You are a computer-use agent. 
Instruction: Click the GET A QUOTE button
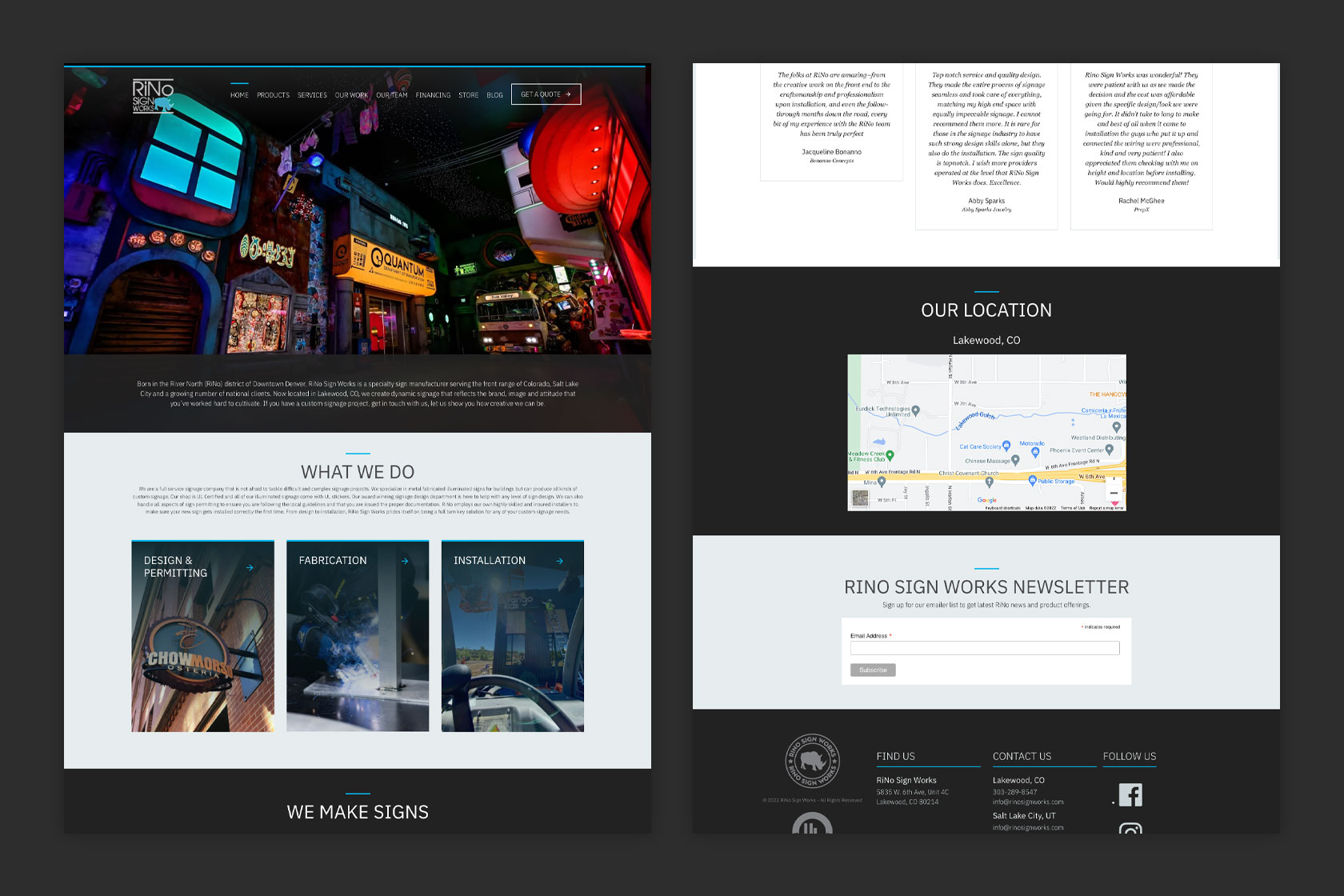pos(546,94)
